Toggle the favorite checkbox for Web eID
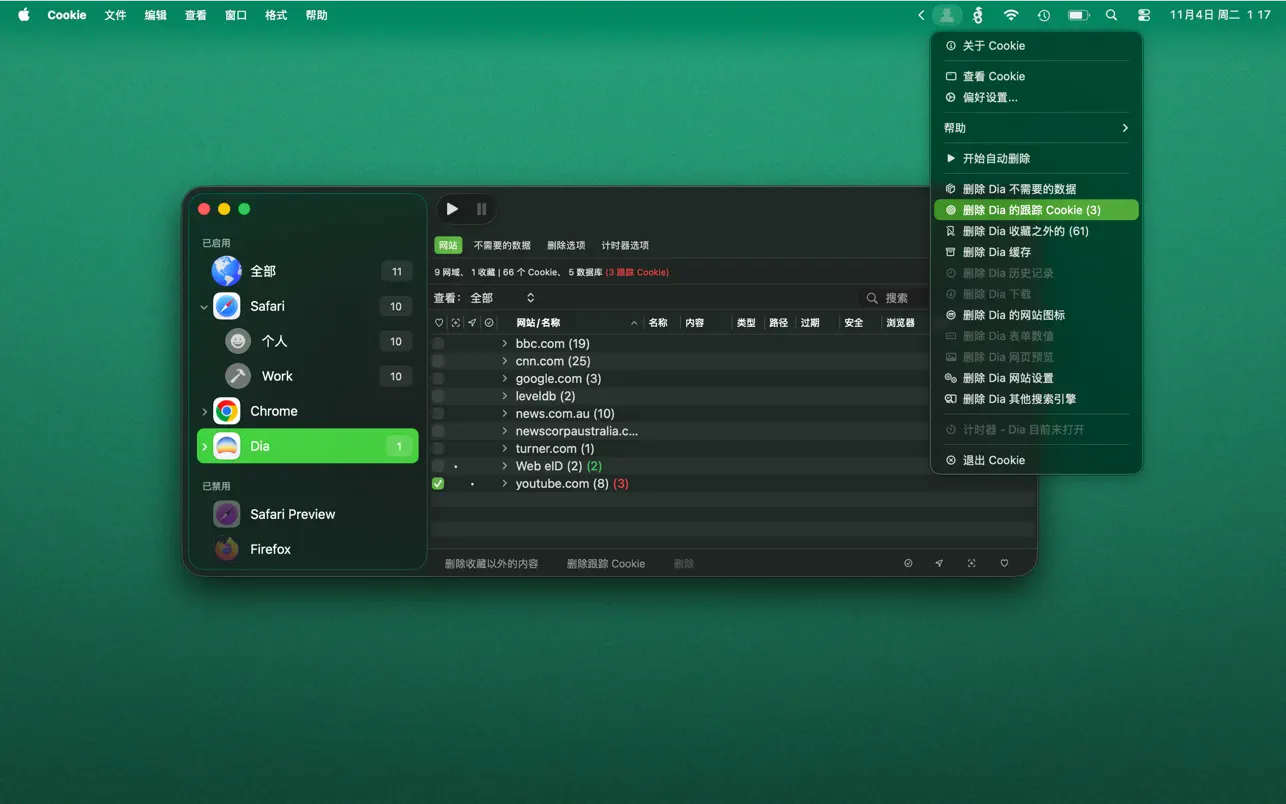This screenshot has width=1286, height=804. pyautogui.click(x=438, y=466)
